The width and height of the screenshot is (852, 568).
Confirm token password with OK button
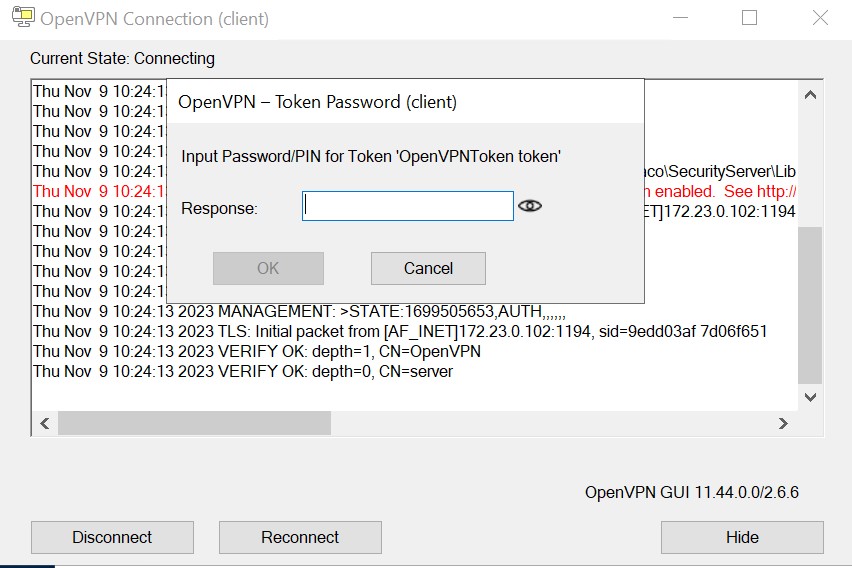(x=268, y=269)
